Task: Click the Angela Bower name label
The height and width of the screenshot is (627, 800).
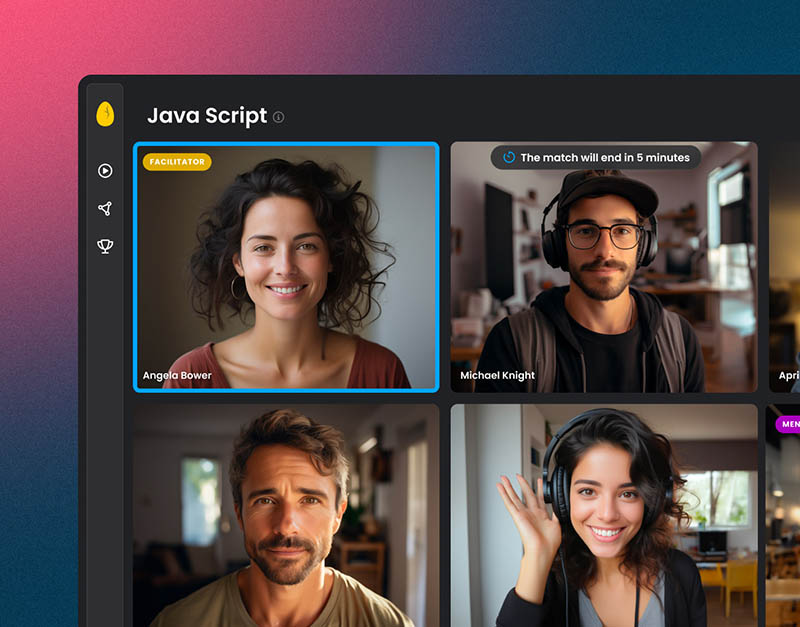Action: [177, 375]
